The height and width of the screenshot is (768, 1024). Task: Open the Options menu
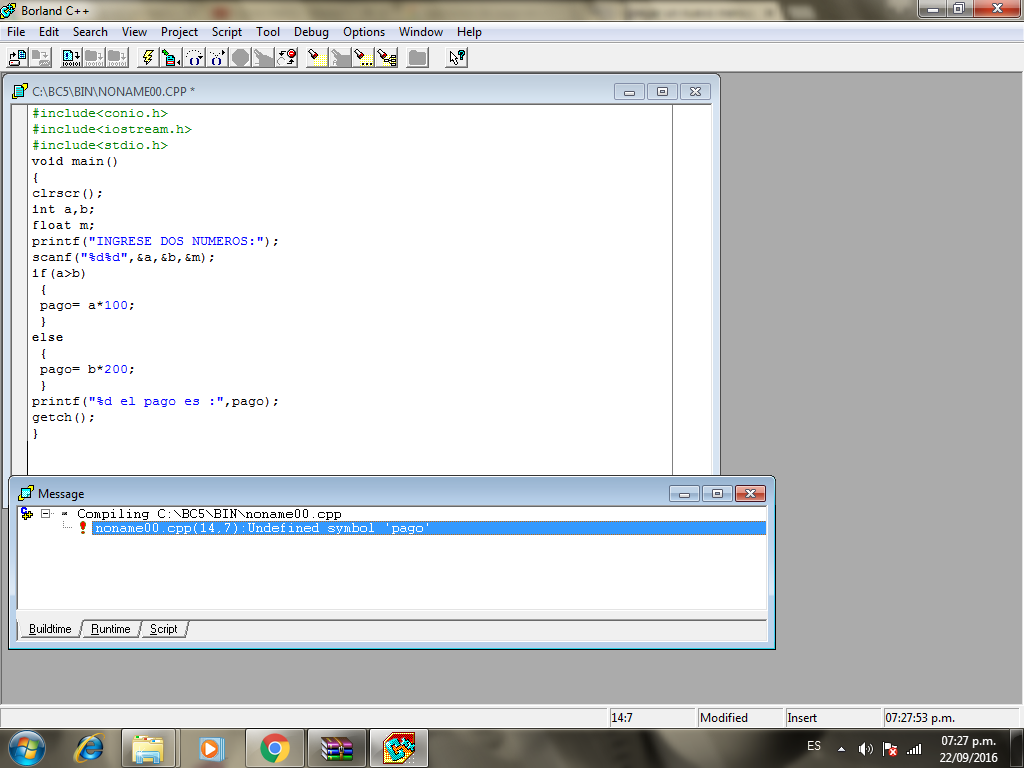coord(364,32)
